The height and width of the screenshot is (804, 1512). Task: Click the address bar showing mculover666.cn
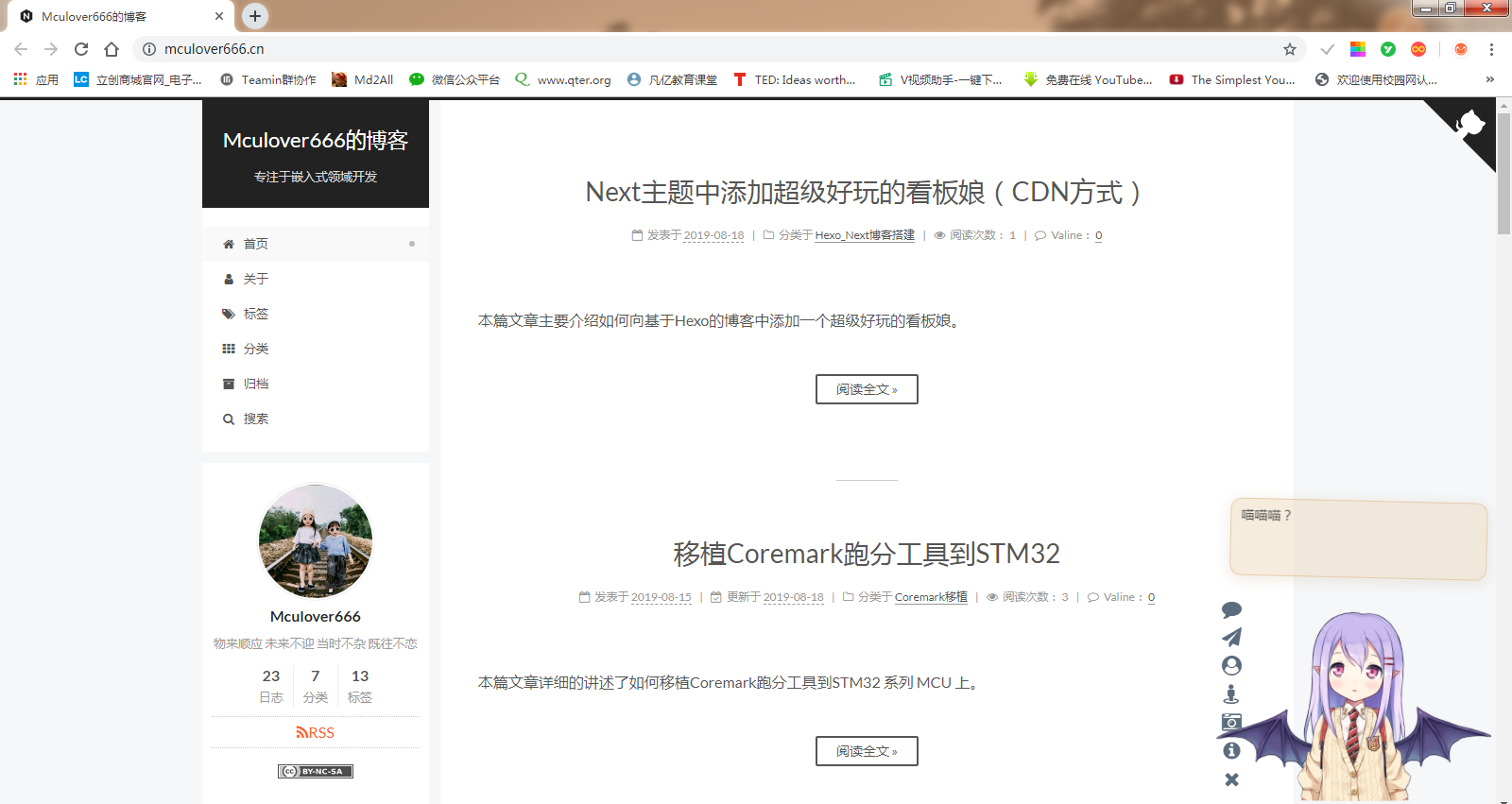click(718, 49)
